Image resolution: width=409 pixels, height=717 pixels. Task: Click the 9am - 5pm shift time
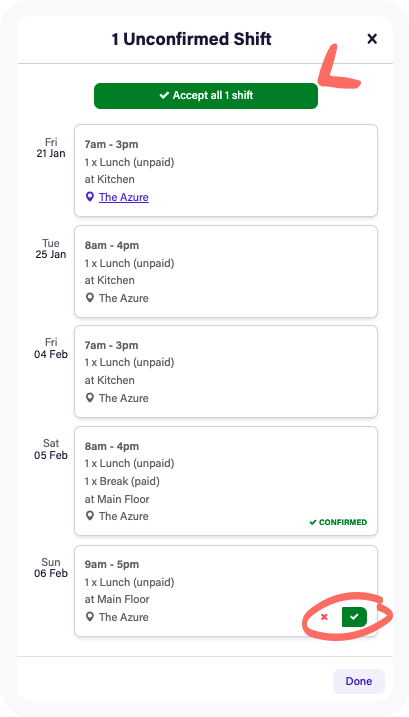point(112,564)
